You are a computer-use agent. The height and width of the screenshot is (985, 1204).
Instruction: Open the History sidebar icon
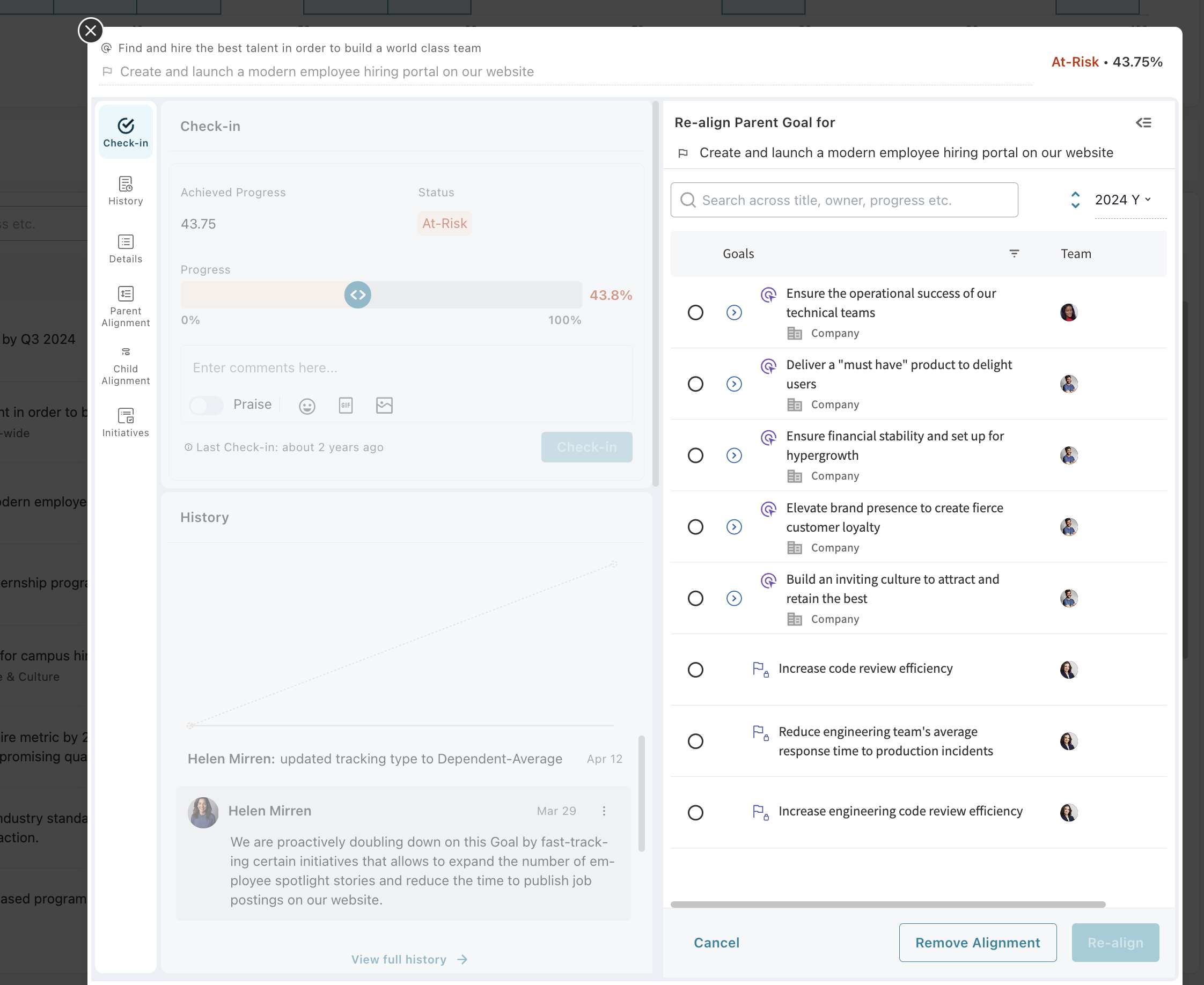click(126, 190)
